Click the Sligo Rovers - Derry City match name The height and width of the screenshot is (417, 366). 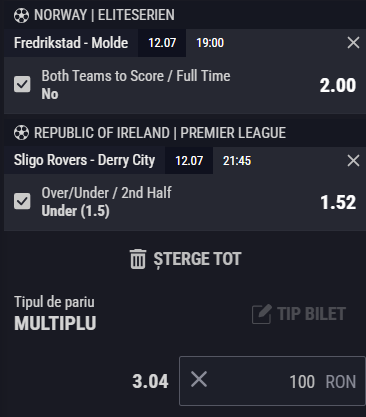[84, 160]
